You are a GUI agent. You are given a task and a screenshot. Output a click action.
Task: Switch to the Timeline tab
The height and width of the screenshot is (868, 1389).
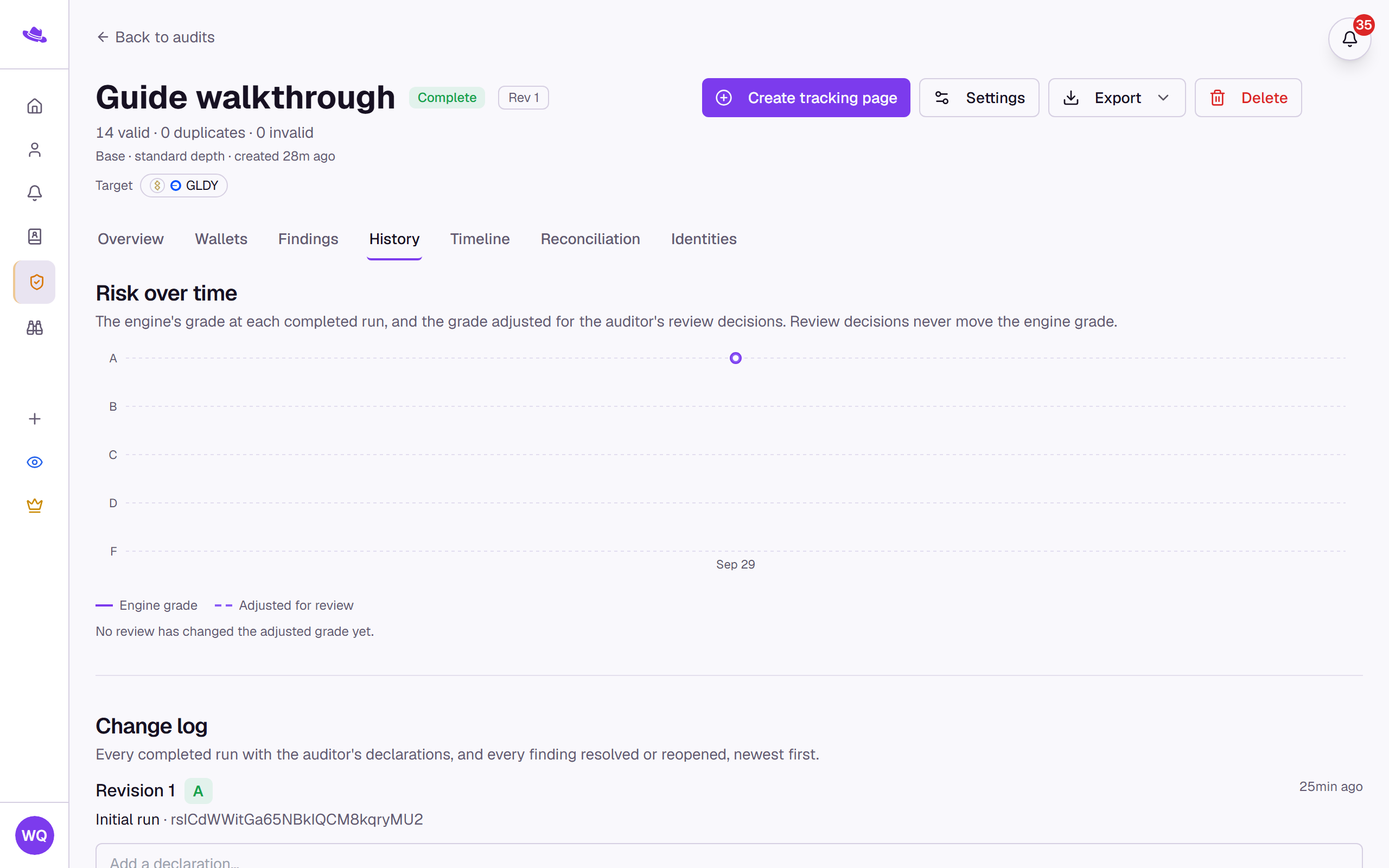coord(480,239)
